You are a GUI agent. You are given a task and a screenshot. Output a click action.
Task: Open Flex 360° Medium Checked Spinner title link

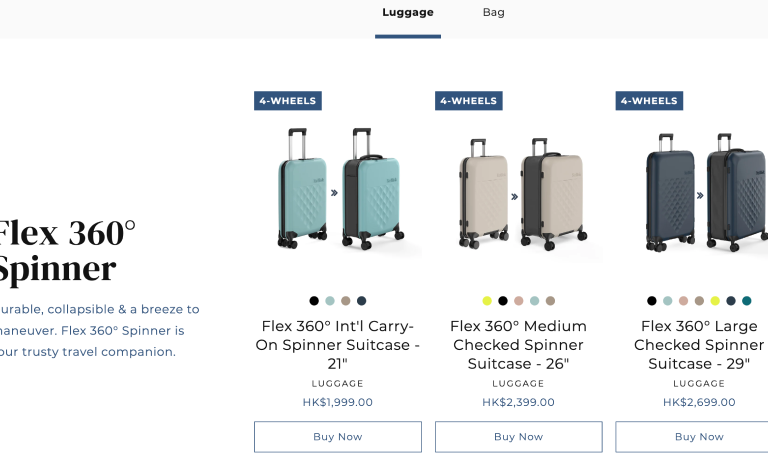(x=519, y=345)
